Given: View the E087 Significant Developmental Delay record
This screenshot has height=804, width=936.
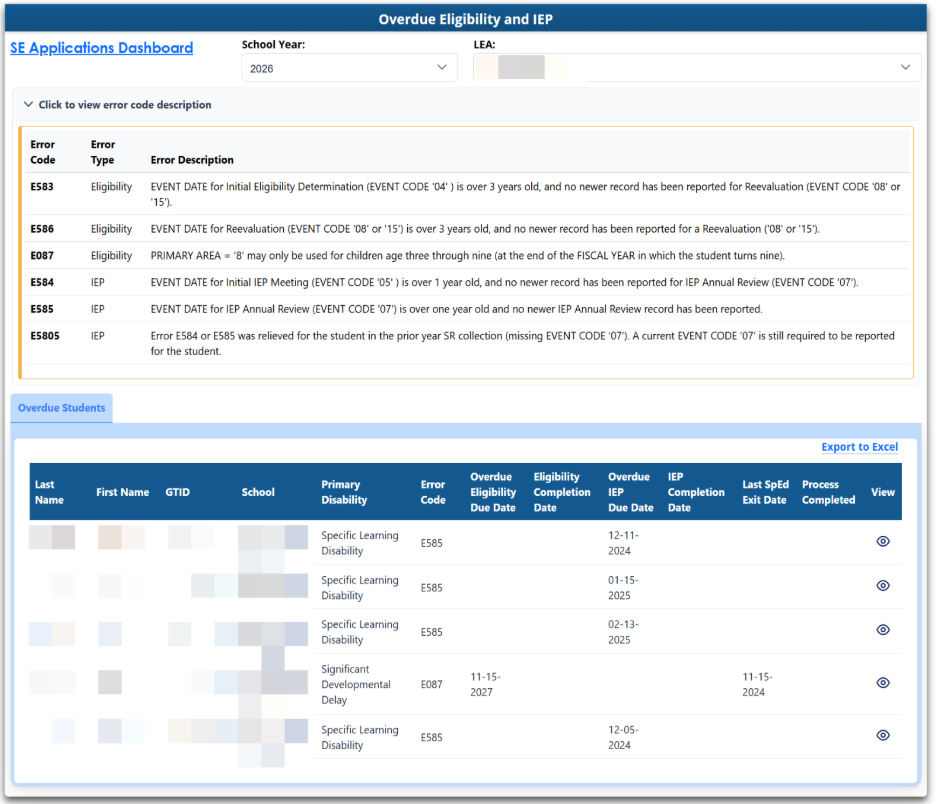Looking at the screenshot, I should tap(882, 683).
